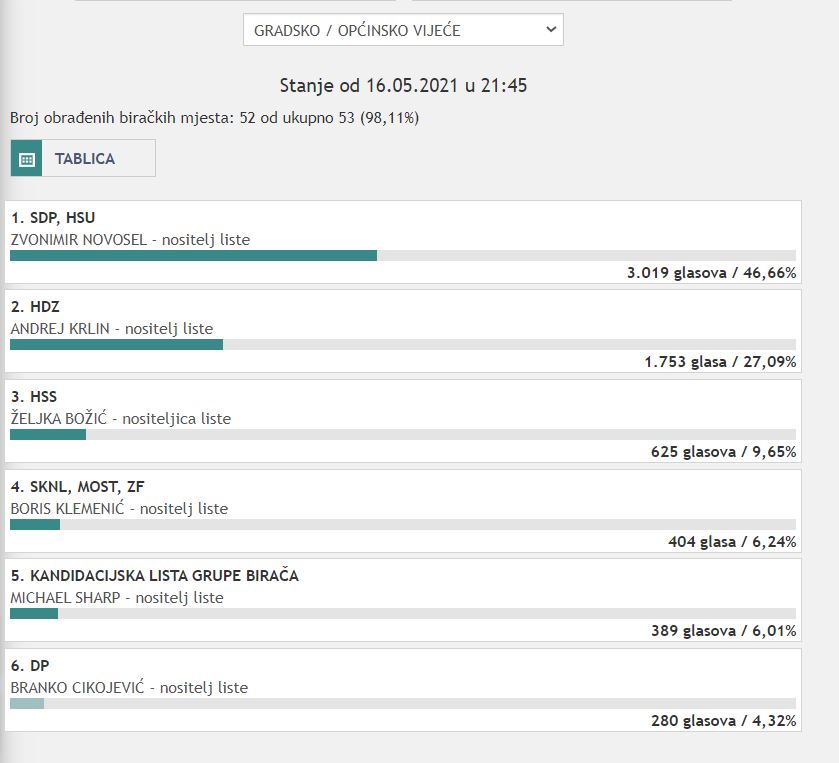Click candidate name Zvonimir Novosel
Image resolution: width=839 pixels, height=763 pixels.
point(74,239)
